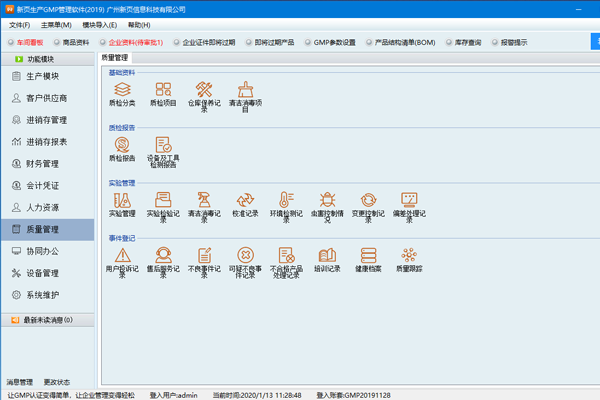
Task: Expand the 功能模块 panel header
Action: point(47,59)
